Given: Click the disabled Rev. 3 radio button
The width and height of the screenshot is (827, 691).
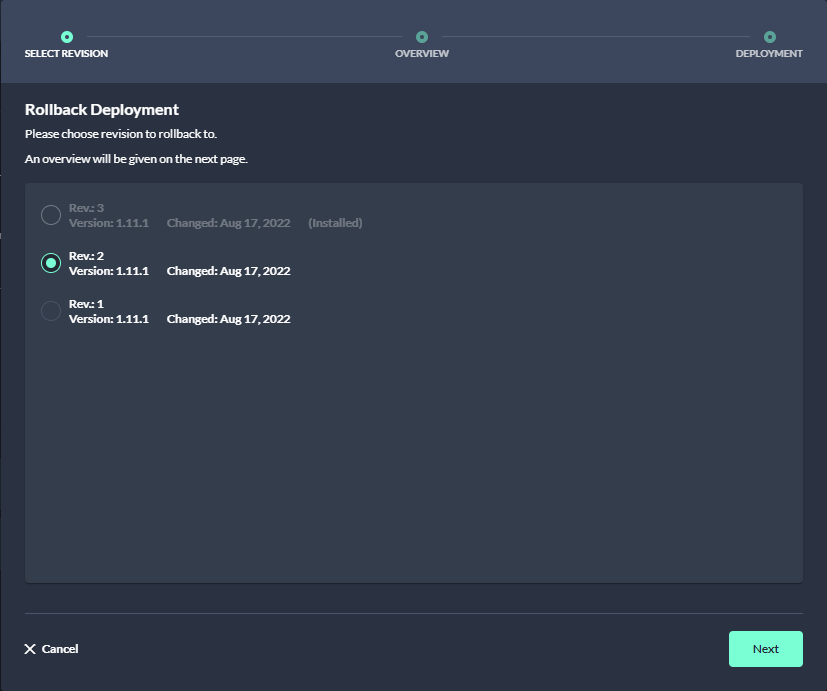Looking at the screenshot, I should tap(51, 215).
